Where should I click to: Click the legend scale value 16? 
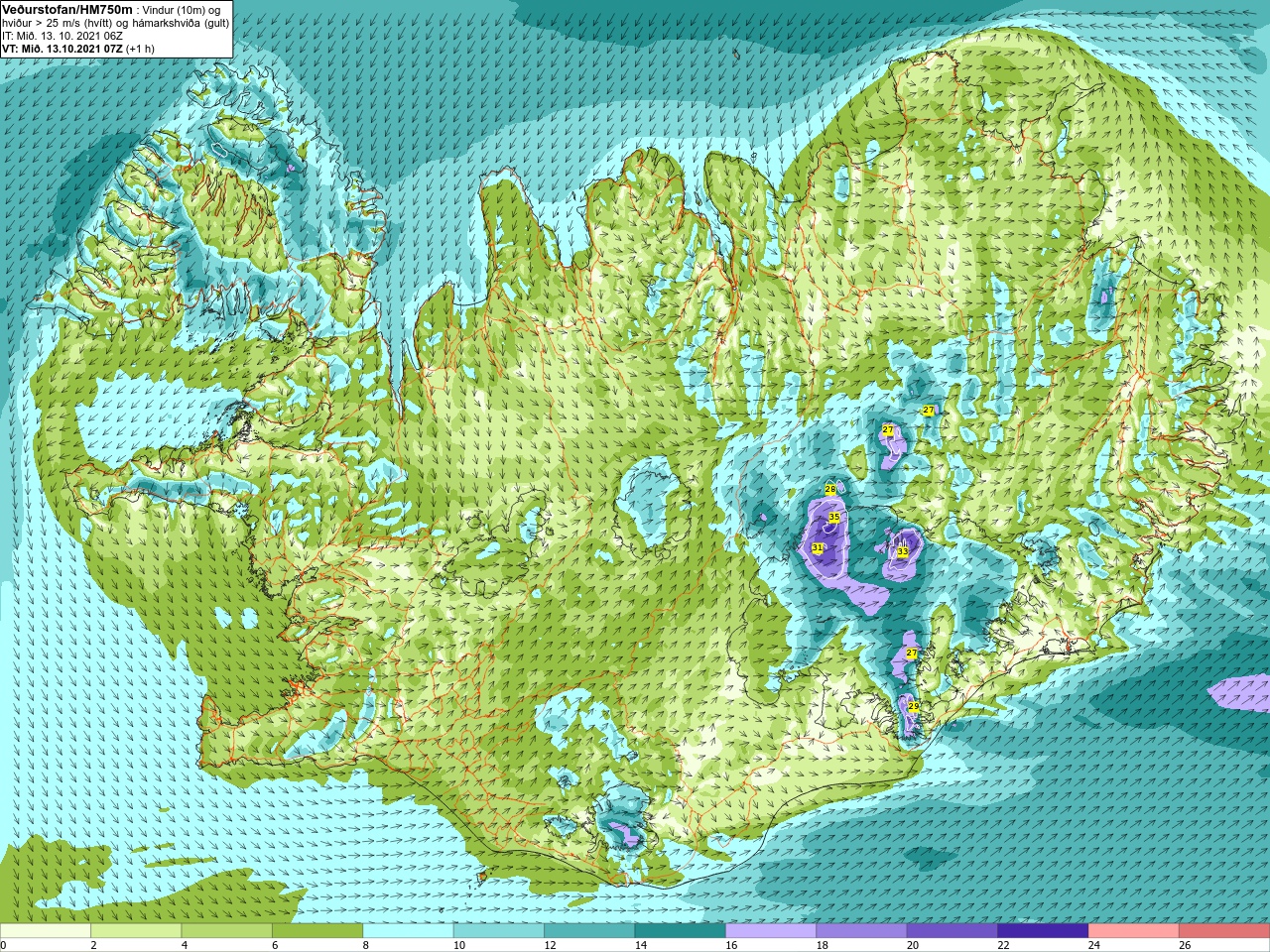[x=731, y=946]
